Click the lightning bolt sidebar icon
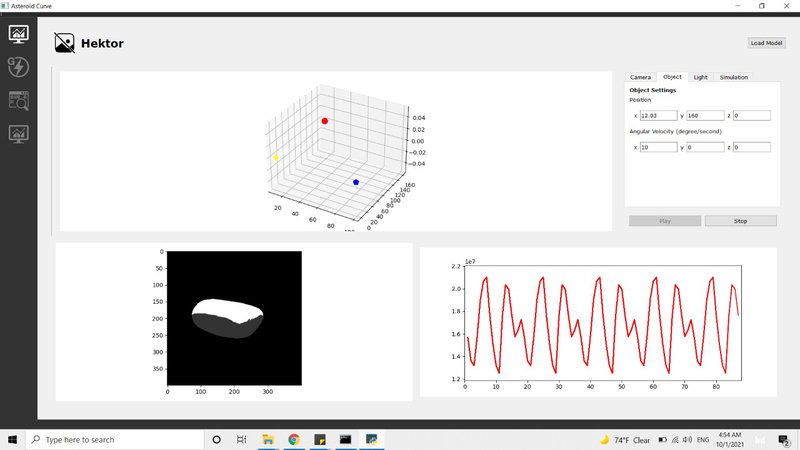 [x=18, y=66]
